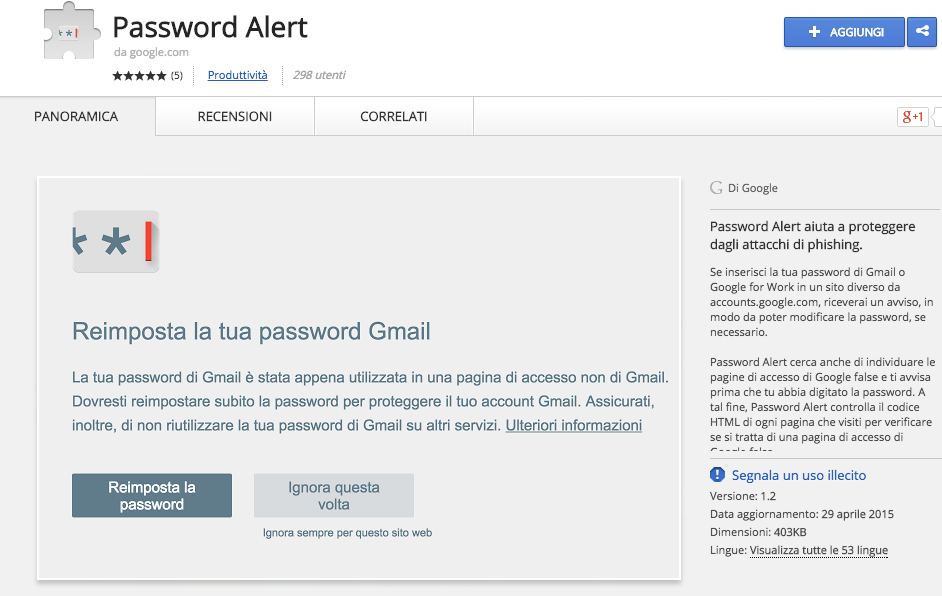Click the Google +1 icon
Screen dimensions: 942x596
(913, 117)
